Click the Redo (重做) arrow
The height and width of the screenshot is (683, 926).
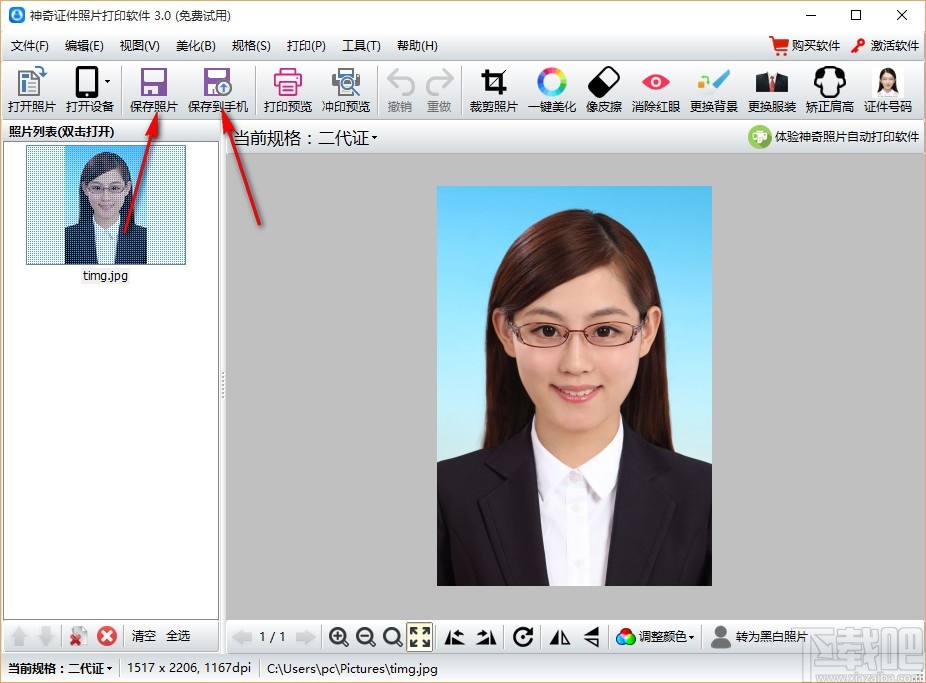440,82
